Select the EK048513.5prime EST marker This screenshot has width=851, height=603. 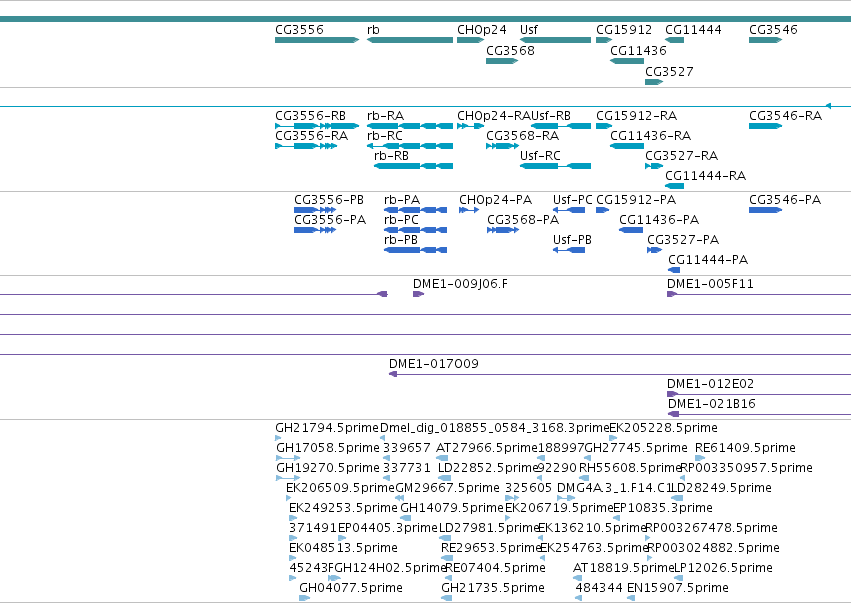click(x=293, y=558)
